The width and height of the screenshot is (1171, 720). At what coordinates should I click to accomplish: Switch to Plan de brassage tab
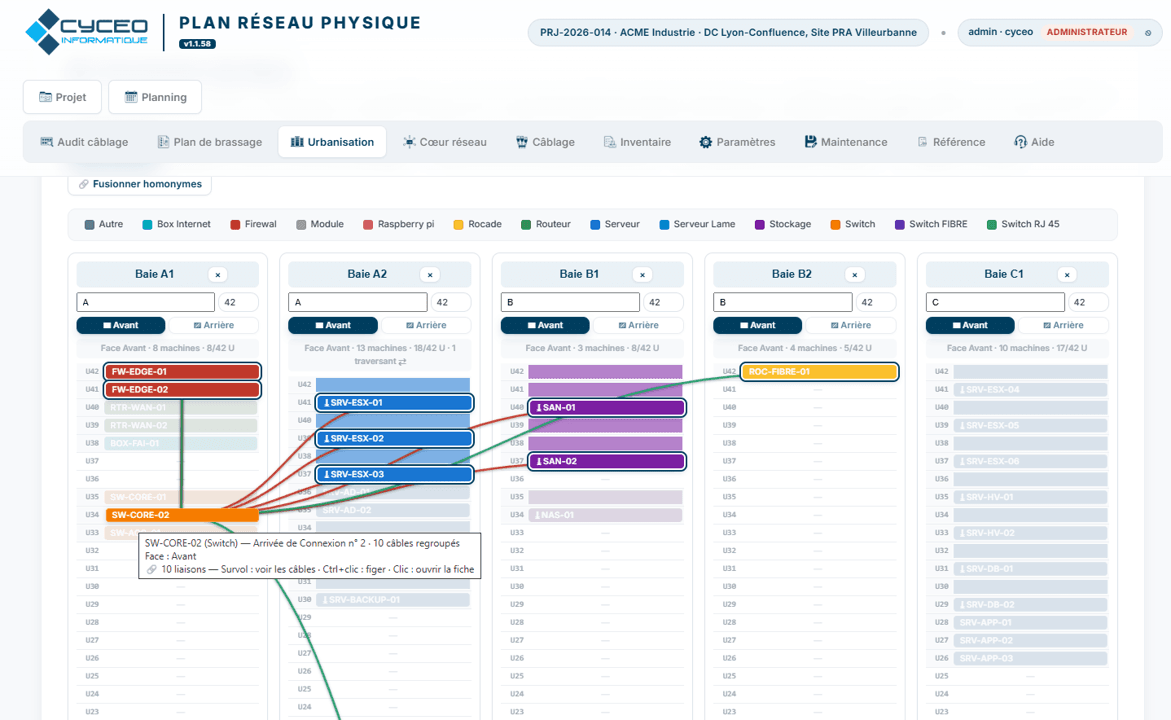pyautogui.click(x=210, y=142)
